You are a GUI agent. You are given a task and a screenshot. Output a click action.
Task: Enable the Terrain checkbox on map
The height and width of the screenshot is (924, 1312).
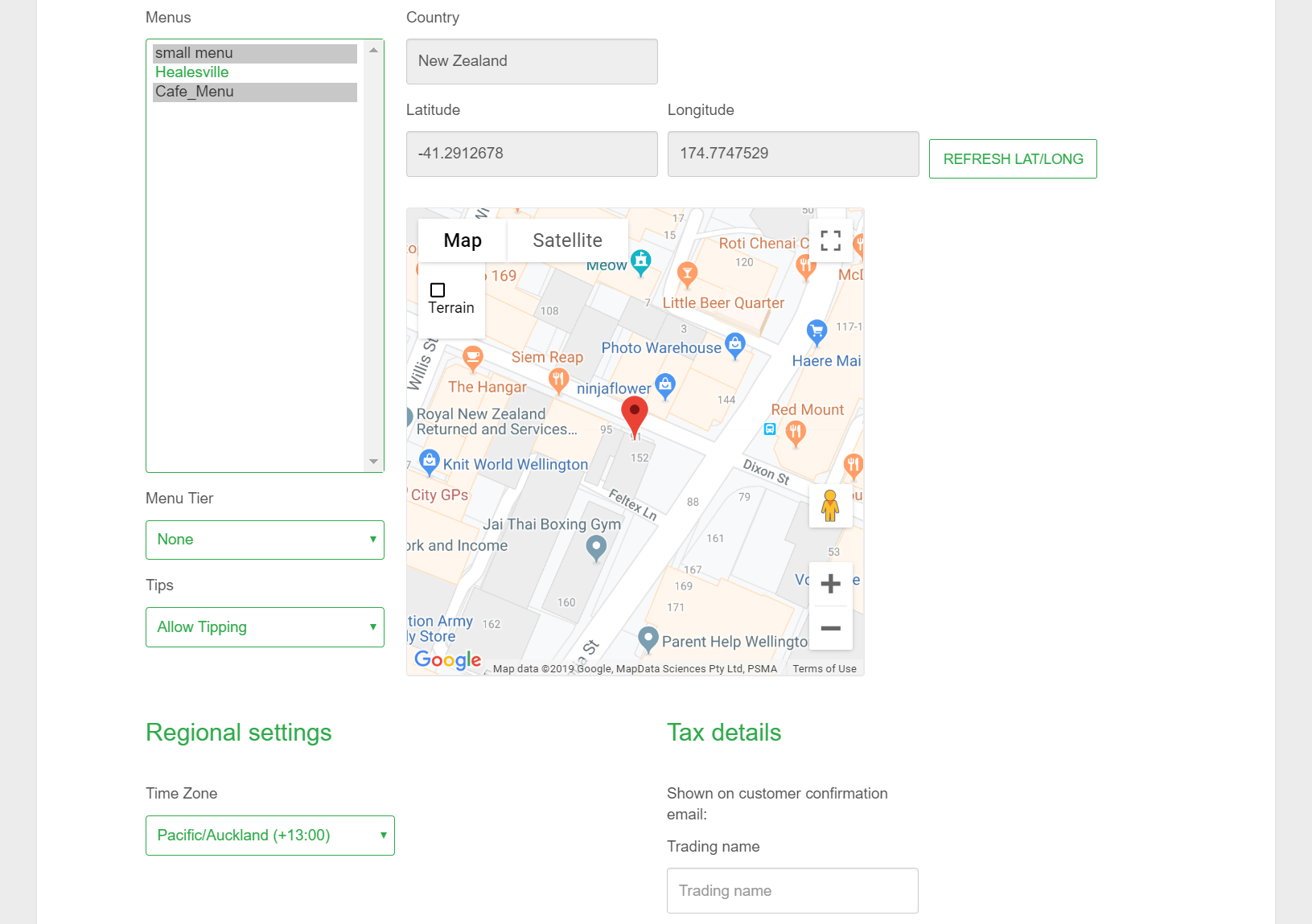(438, 290)
